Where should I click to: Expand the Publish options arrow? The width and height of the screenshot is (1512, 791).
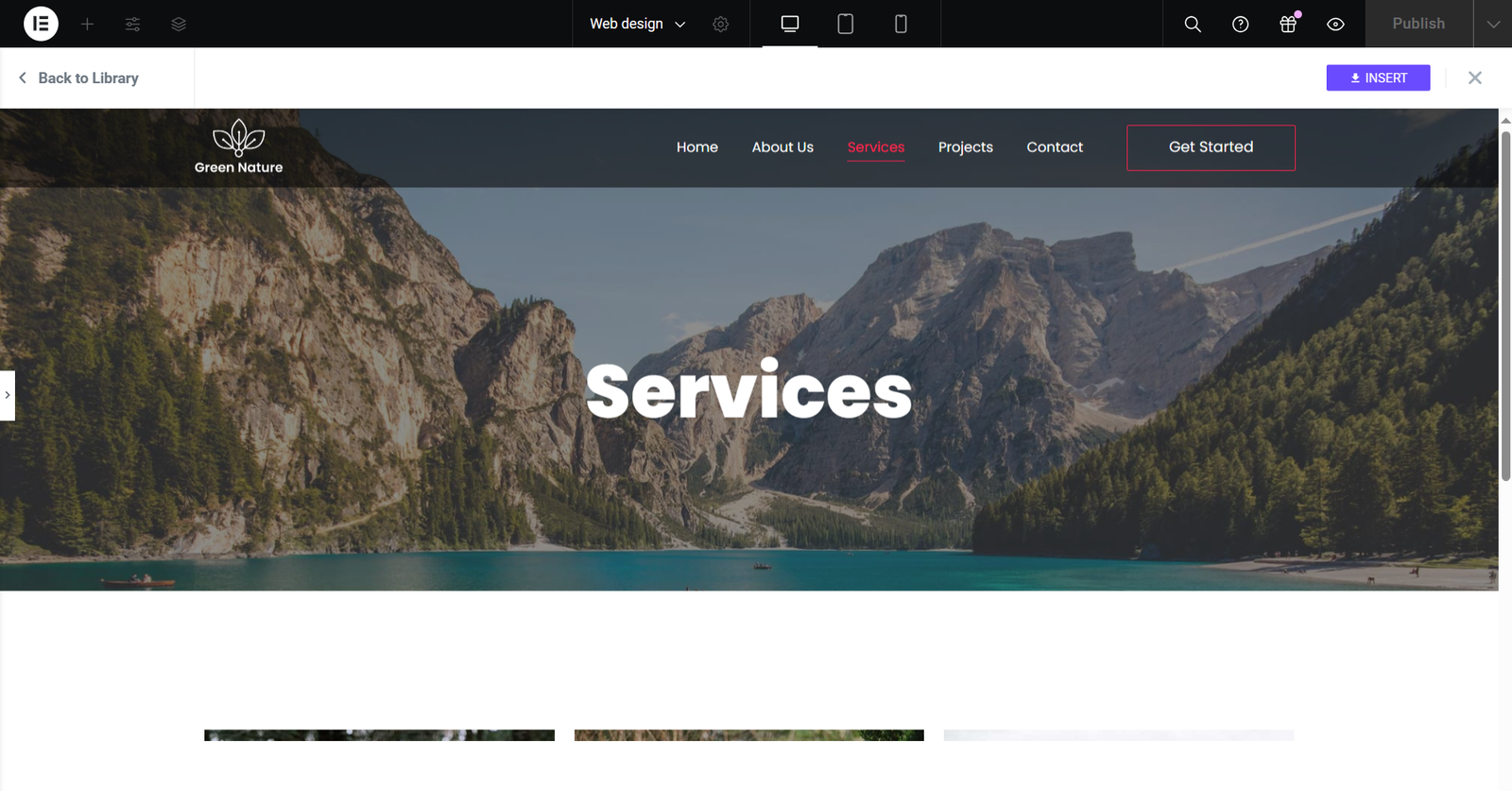1492,24
